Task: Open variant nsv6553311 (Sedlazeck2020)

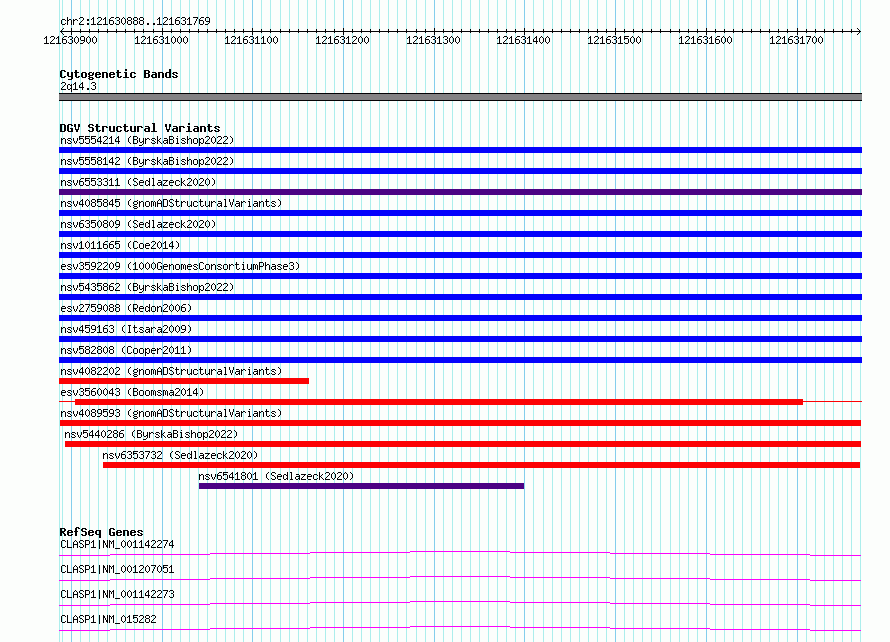Action: 138,182
